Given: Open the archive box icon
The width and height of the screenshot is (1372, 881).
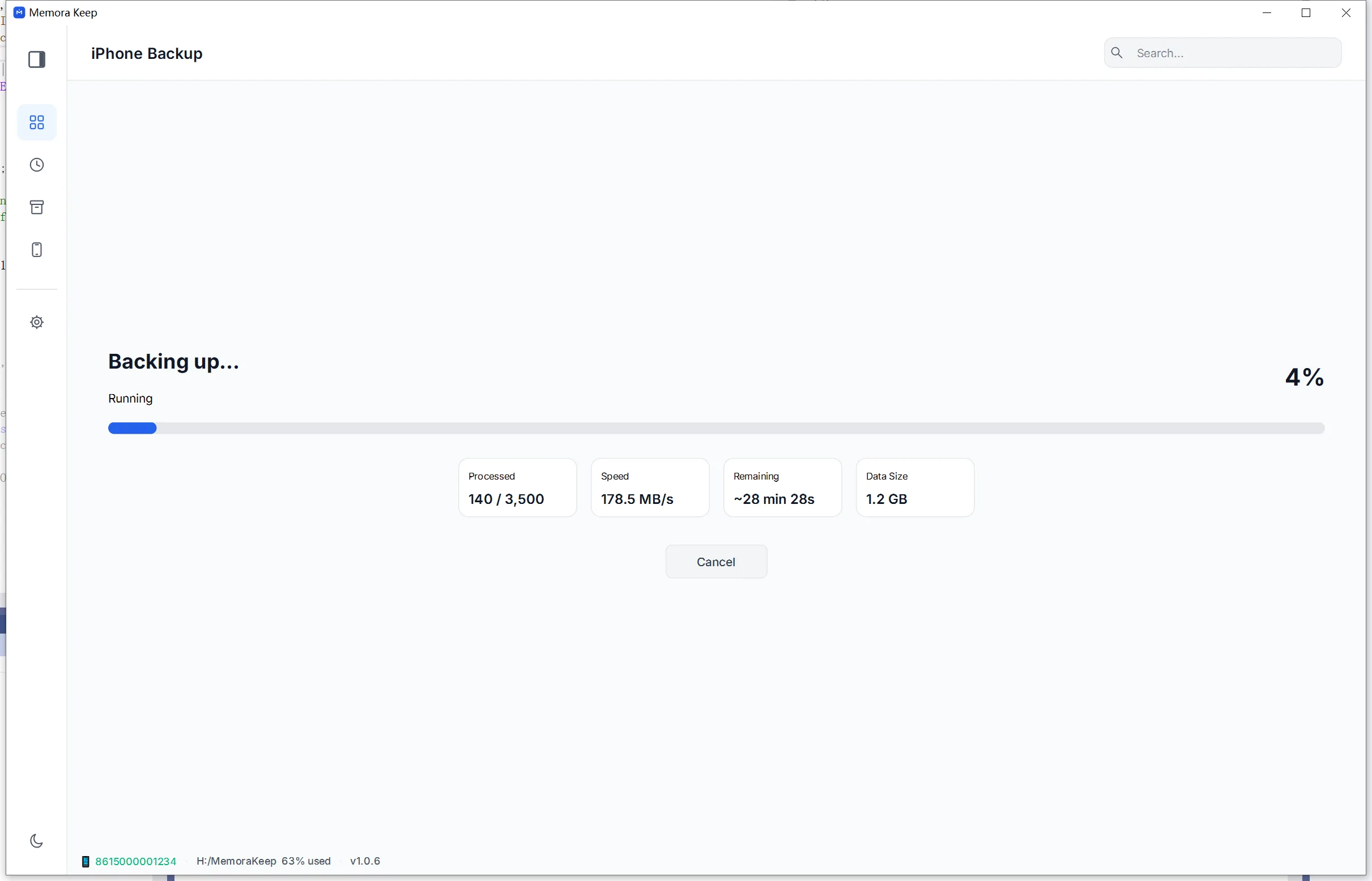Looking at the screenshot, I should [x=37, y=207].
